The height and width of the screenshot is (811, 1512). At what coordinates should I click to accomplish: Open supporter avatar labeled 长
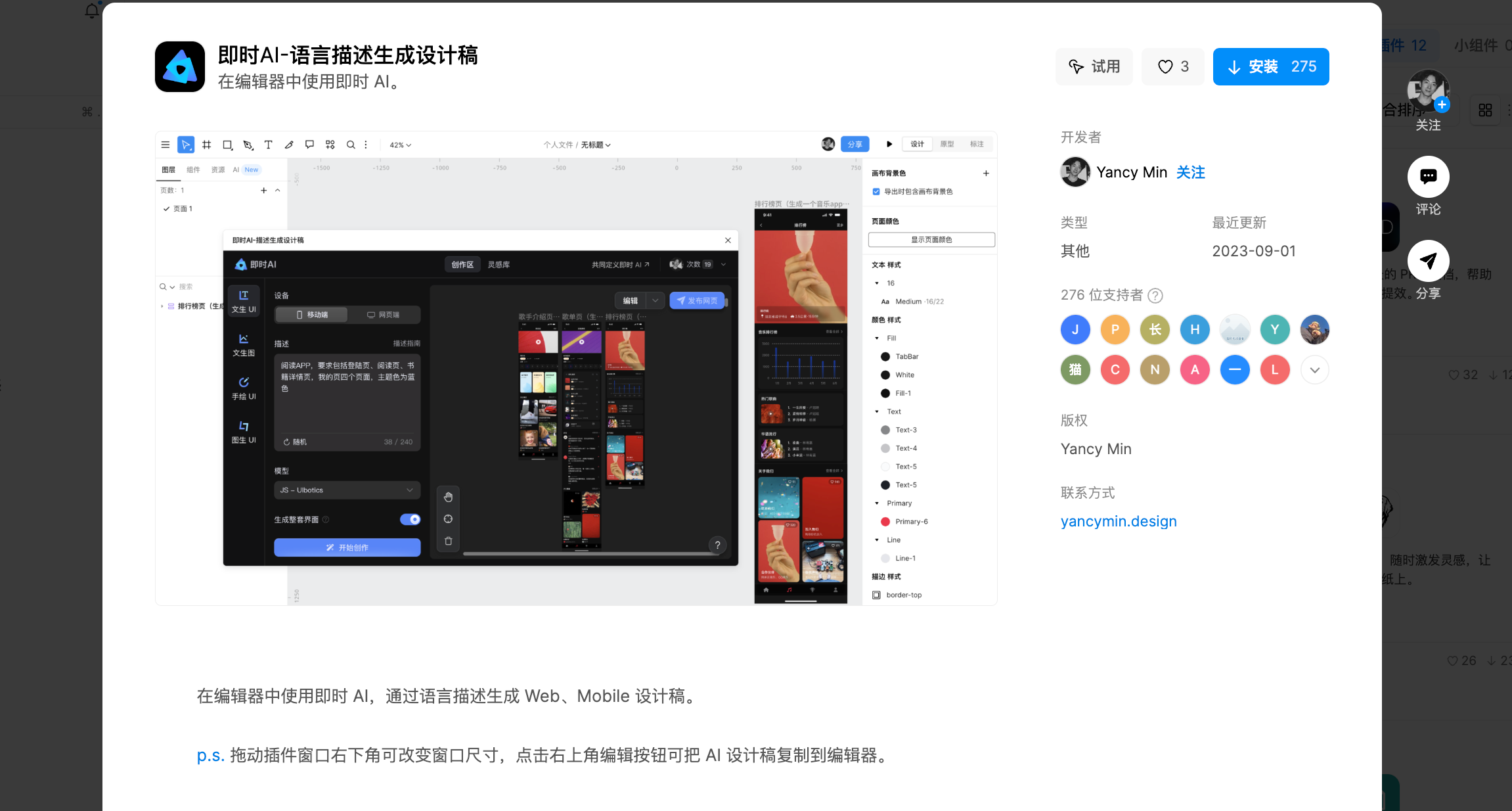(x=1155, y=330)
